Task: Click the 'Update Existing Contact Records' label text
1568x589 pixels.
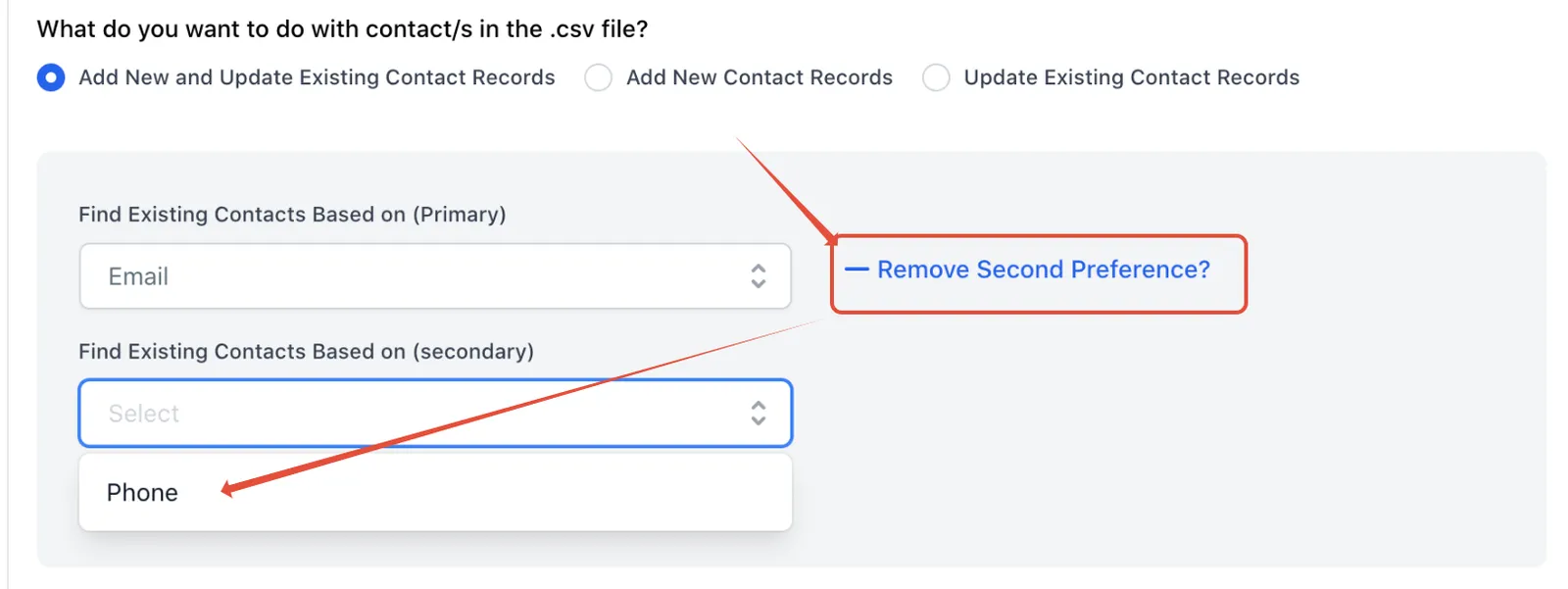Action: coord(1132,77)
